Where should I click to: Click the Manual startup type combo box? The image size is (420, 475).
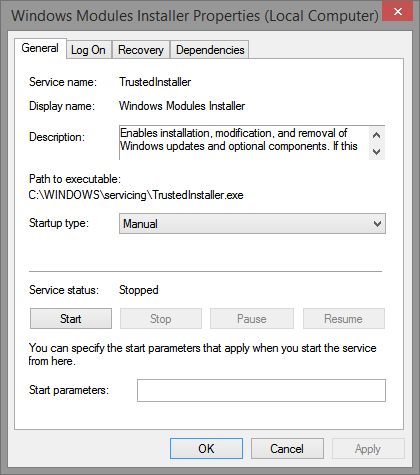pyautogui.click(x=252, y=224)
